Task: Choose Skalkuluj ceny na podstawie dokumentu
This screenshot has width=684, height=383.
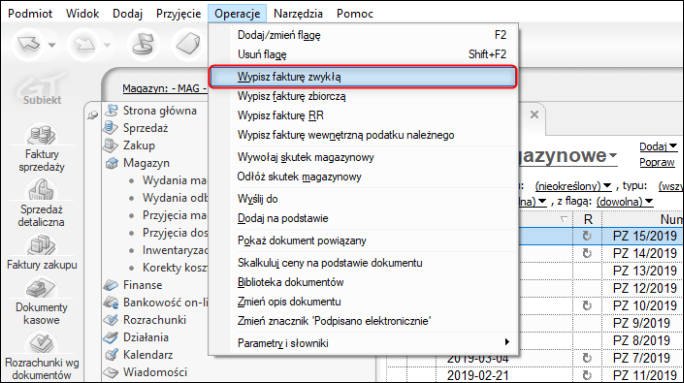Action: pyautogui.click(x=364, y=263)
